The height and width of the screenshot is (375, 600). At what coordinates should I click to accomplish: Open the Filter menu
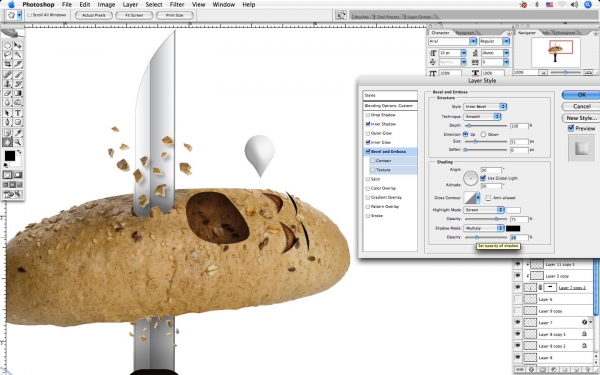177,5
